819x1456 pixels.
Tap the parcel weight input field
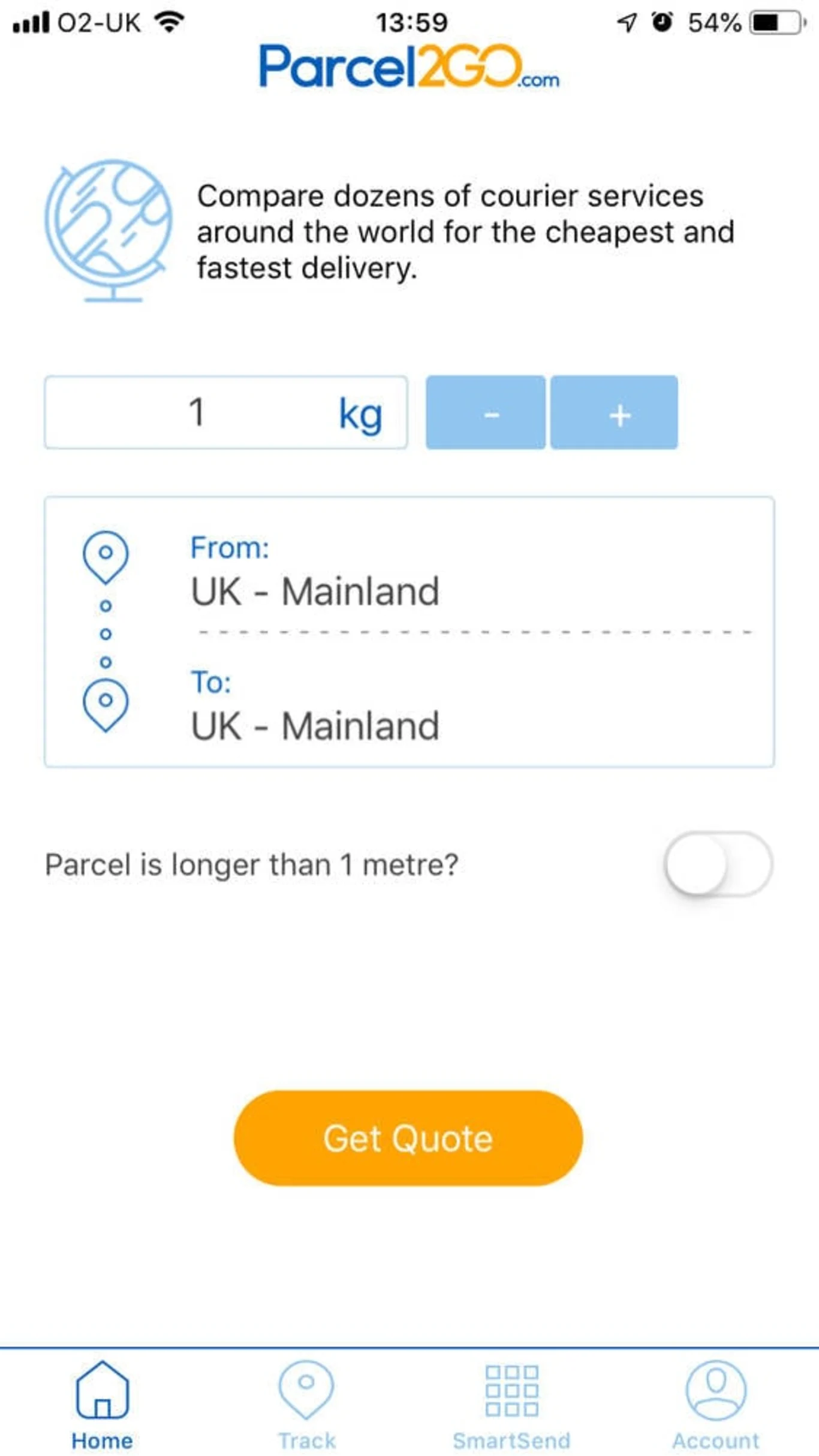pyautogui.click(x=198, y=412)
